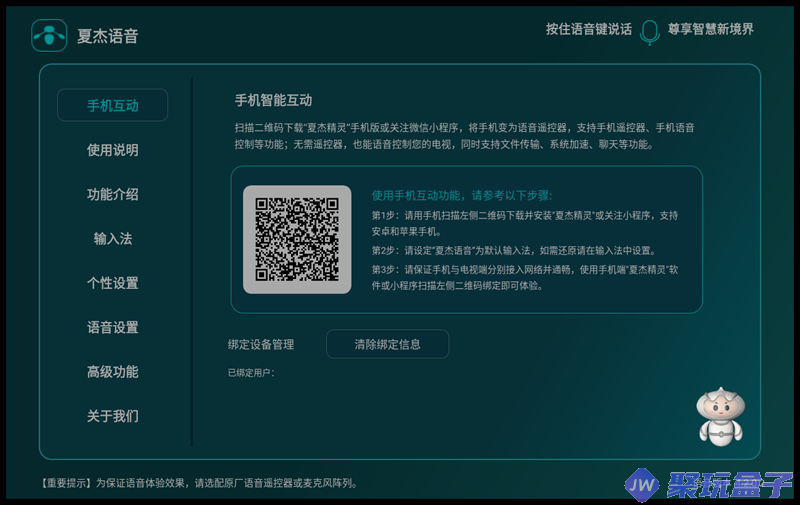Image resolution: width=800 pixels, height=505 pixels.
Task: Click the 扫描二维码下载 description paragraph
Action: tap(465, 136)
